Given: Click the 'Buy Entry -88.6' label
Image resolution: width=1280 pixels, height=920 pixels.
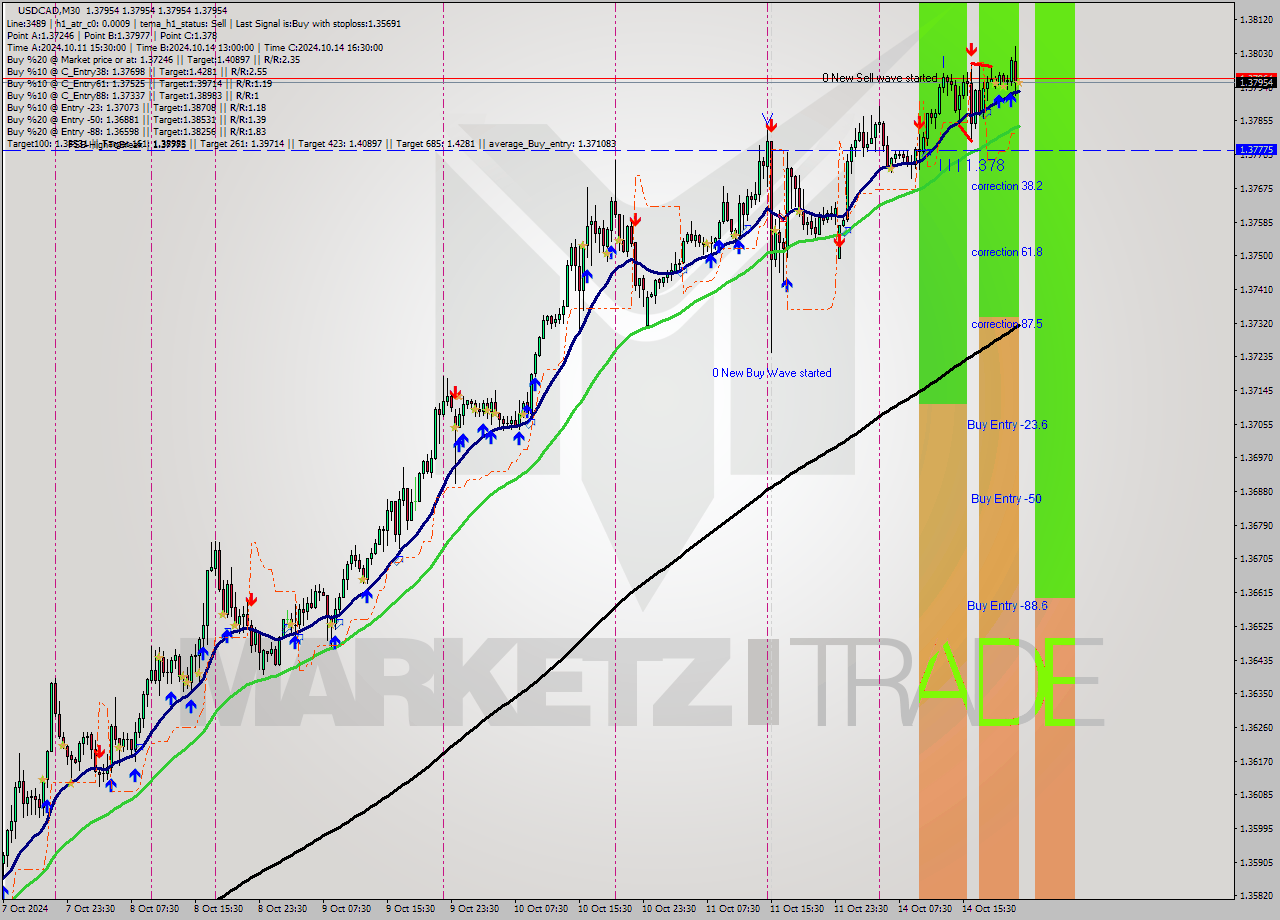Looking at the screenshot, I should [x=1007, y=606].
